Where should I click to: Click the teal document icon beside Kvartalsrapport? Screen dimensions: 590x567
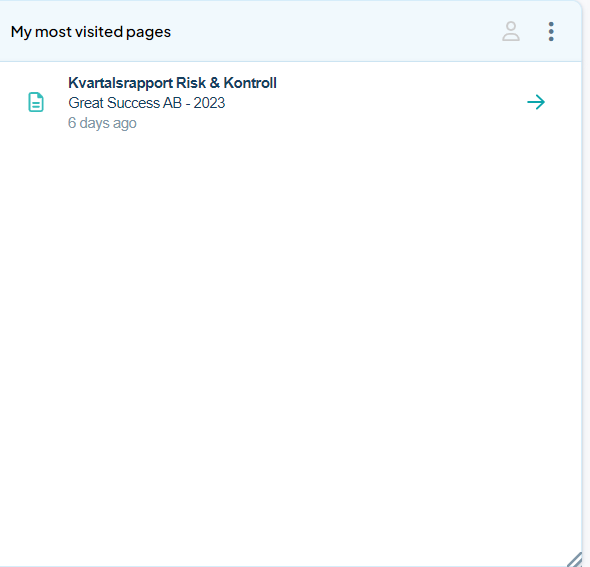click(x=36, y=102)
